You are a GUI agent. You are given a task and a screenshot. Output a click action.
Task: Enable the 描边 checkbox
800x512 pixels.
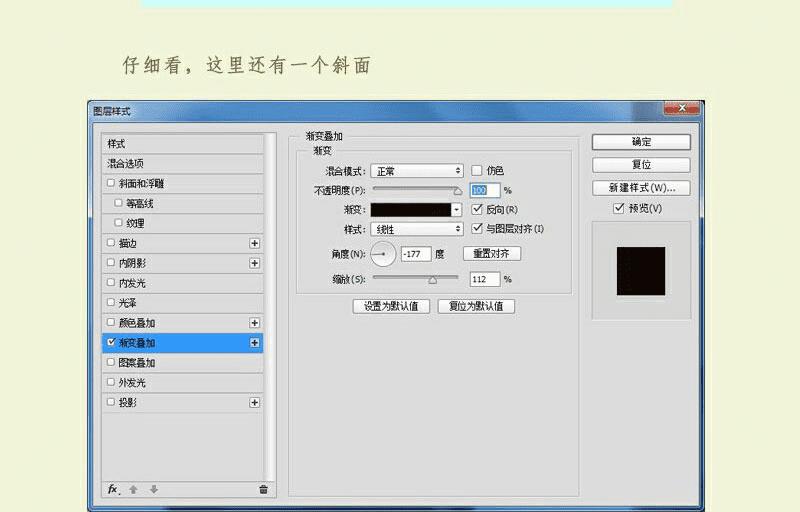click(111, 242)
